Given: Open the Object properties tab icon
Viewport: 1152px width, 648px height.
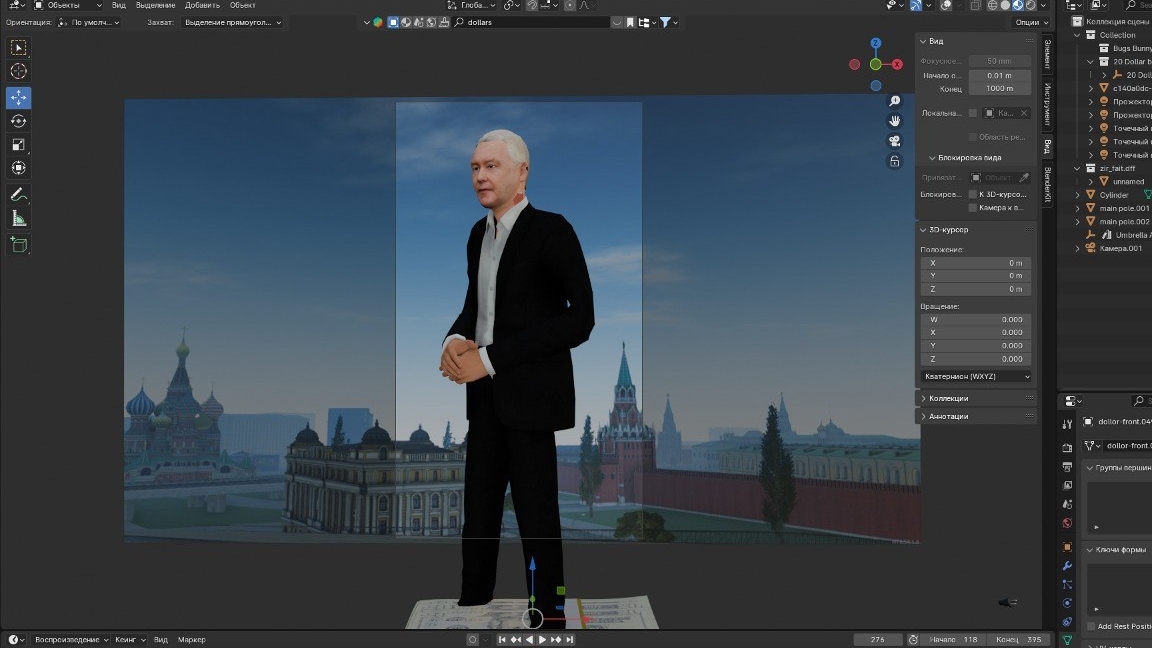Looking at the screenshot, I should [1067, 547].
